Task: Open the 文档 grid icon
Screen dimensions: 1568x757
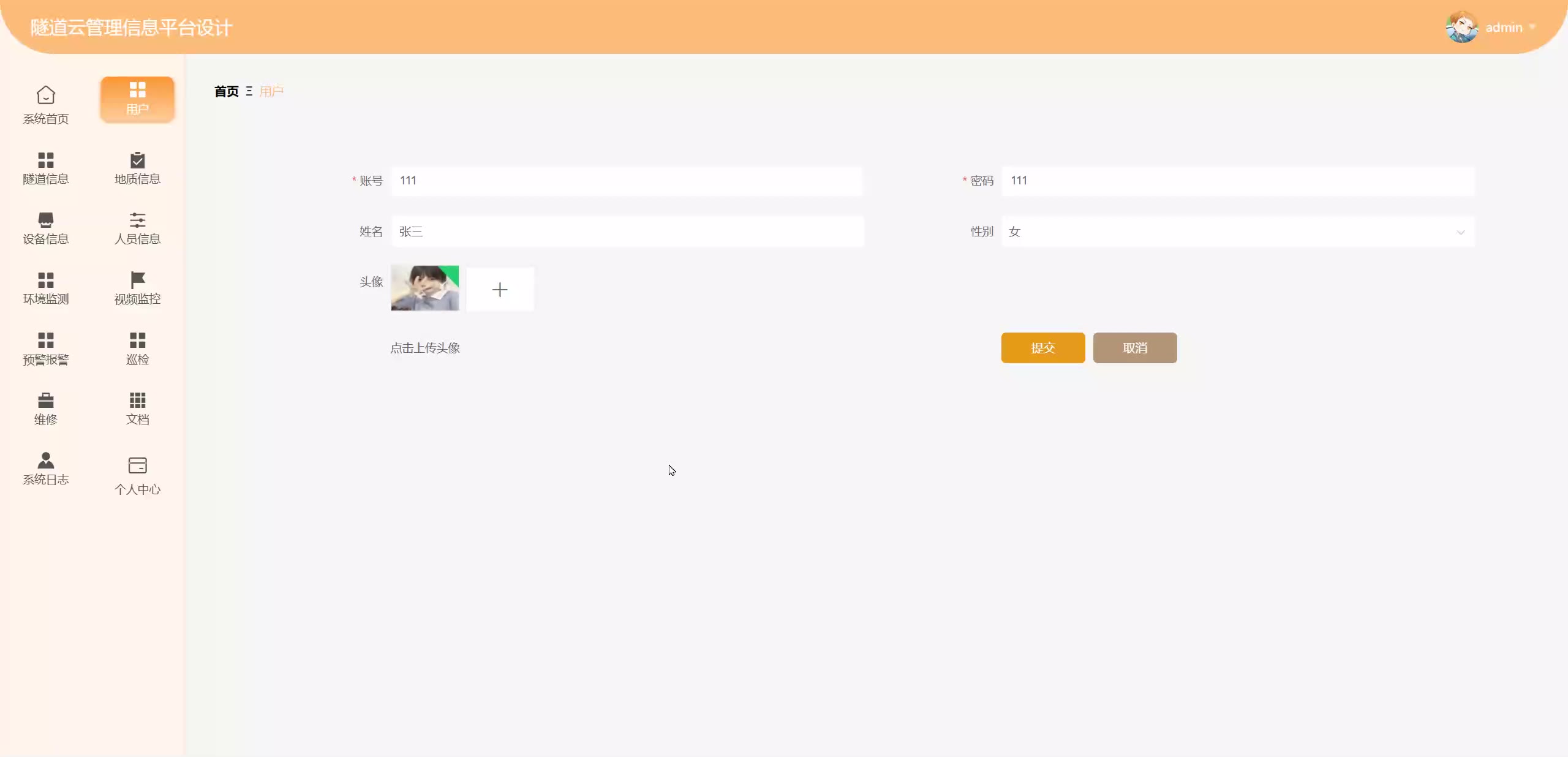Action: (137, 401)
